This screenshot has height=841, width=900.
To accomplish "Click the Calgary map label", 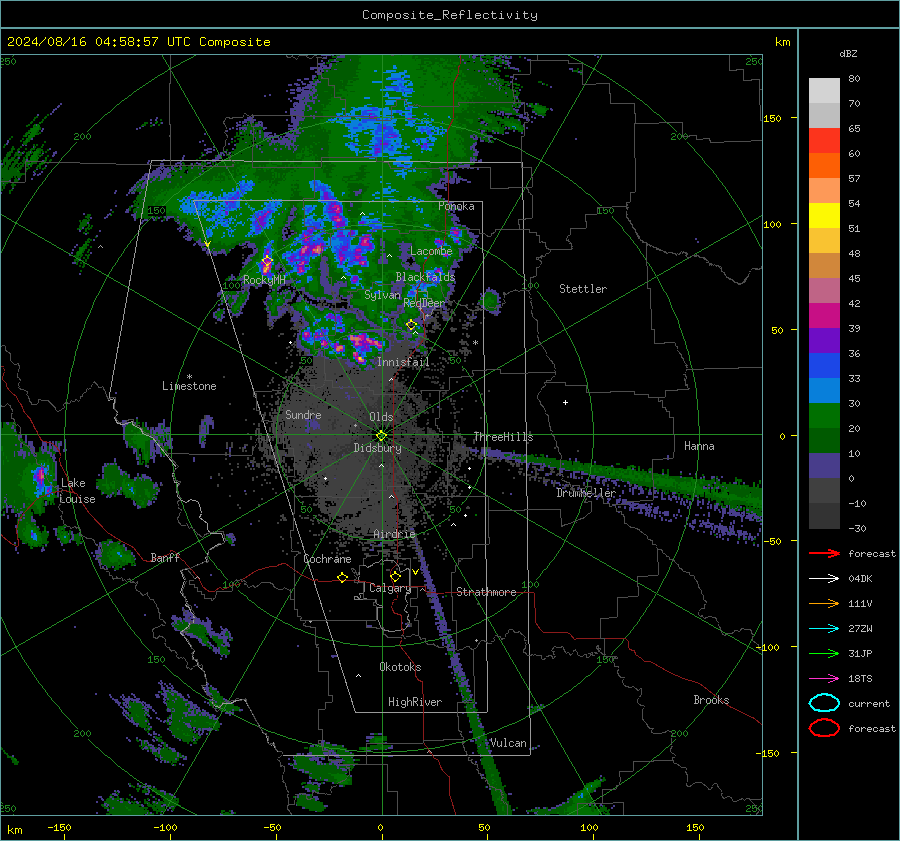I will pos(390,588).
